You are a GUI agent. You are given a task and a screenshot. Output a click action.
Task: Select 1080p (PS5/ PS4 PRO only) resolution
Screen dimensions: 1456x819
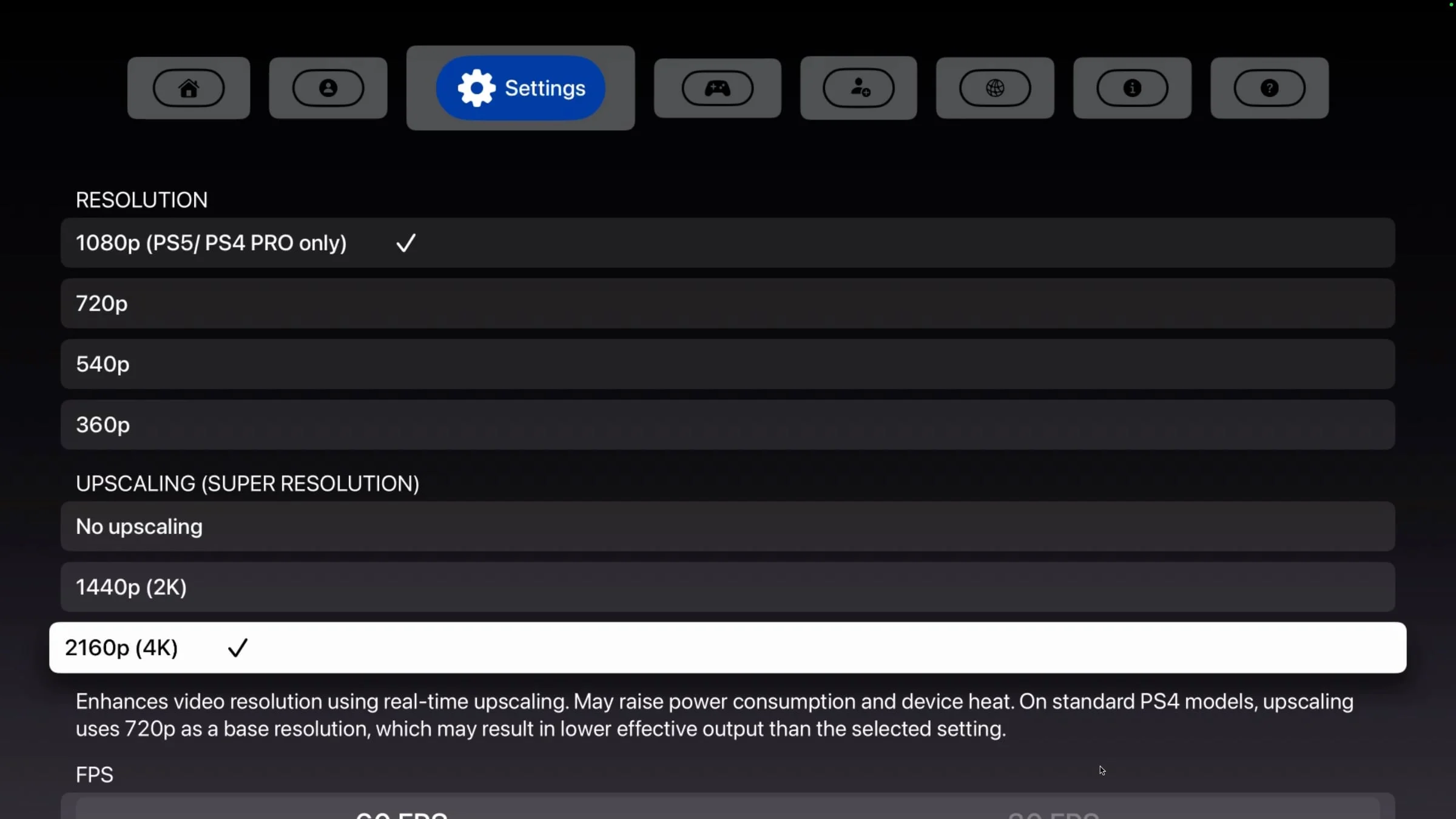[x=728, y=243]
